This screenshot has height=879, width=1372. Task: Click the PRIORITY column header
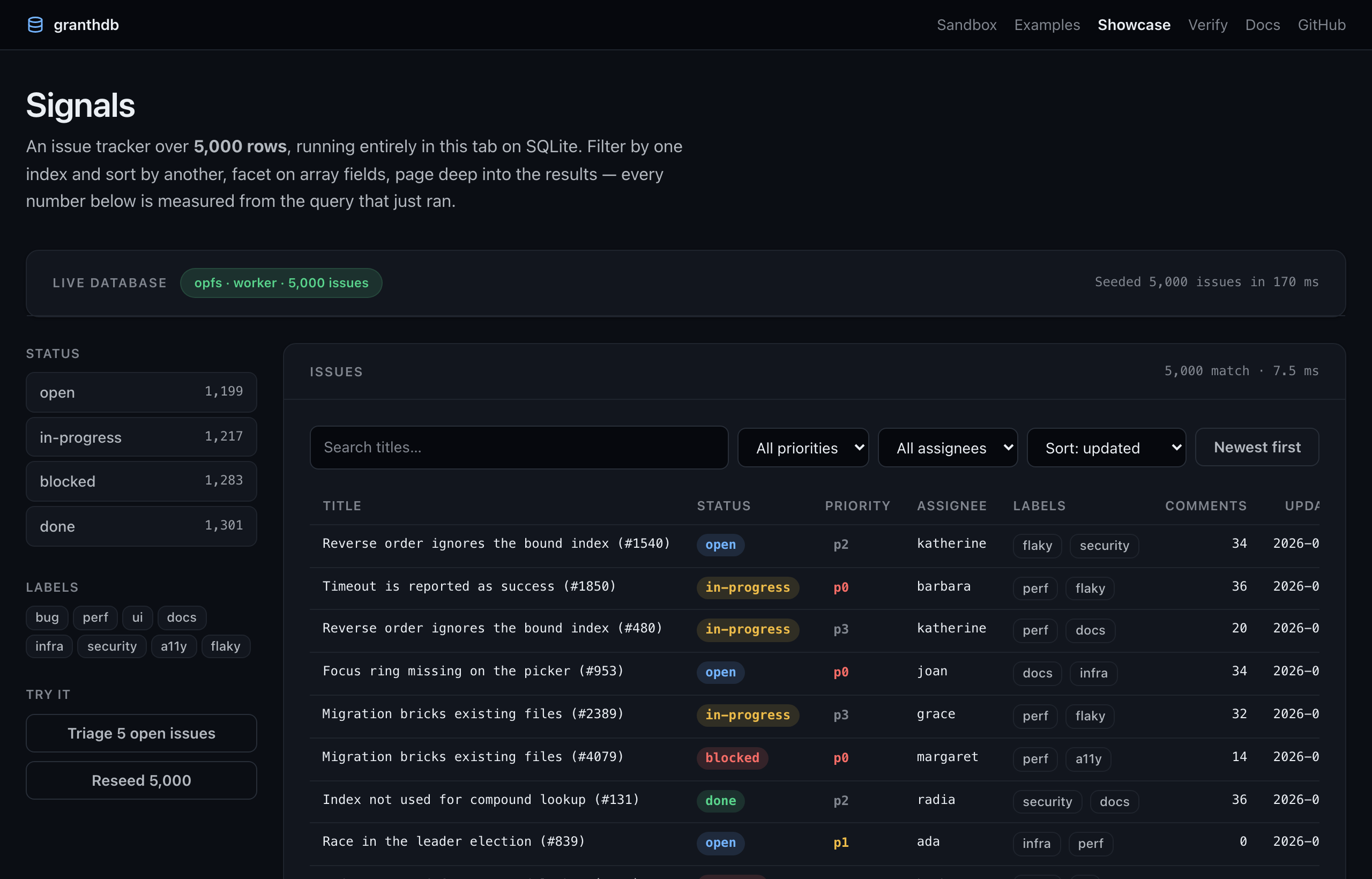click(x=857, y=506)
